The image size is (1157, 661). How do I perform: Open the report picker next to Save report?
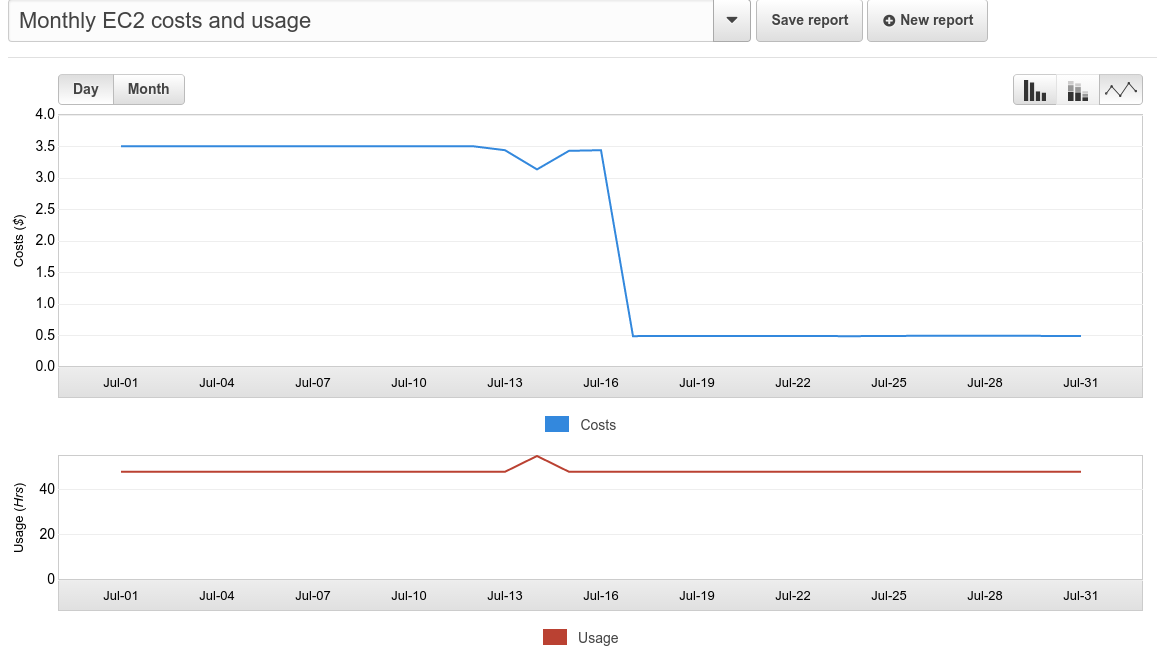pyautogui.click(x=730, y=20)
